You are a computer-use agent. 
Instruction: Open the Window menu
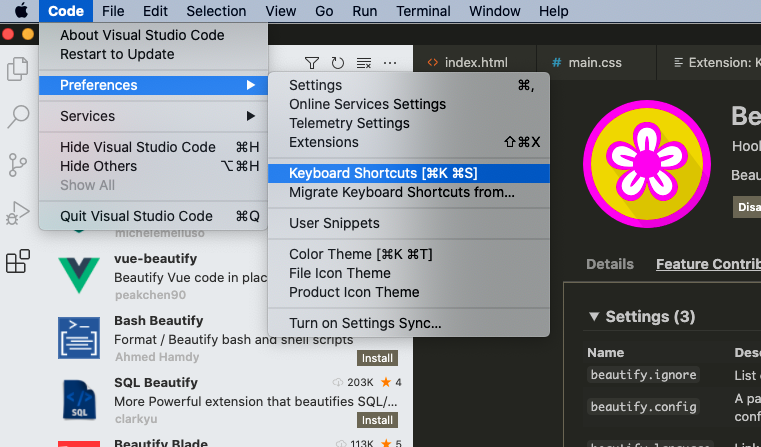(x=495, y=11)
